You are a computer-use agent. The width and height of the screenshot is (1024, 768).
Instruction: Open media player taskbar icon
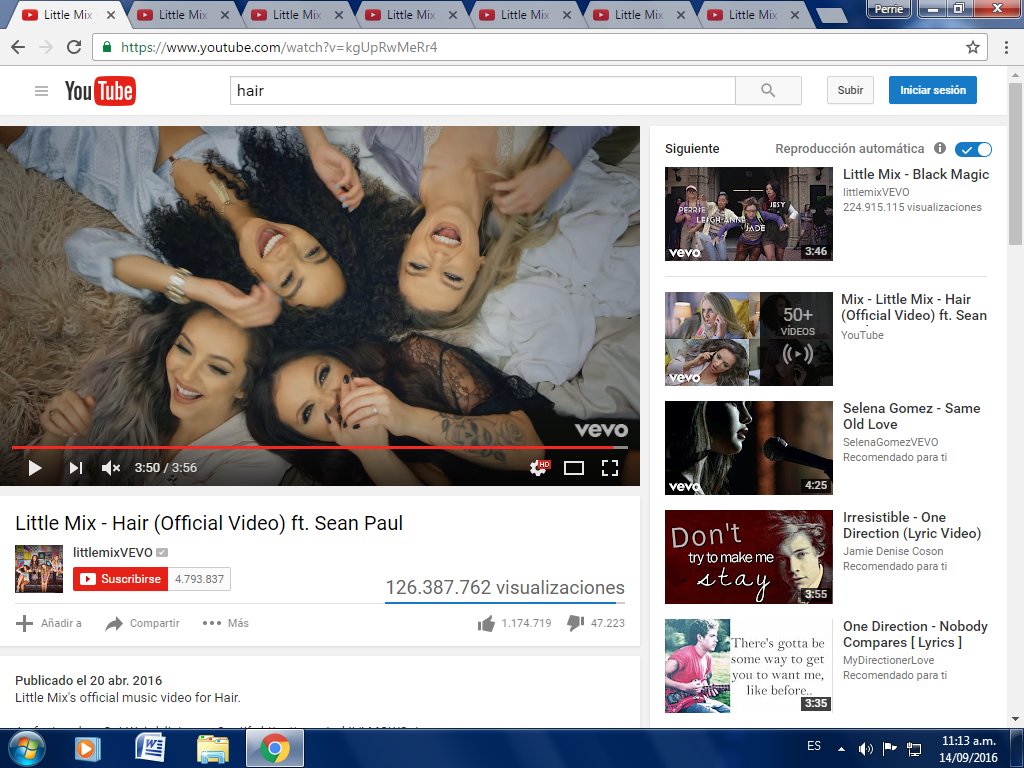pos(87,748)
